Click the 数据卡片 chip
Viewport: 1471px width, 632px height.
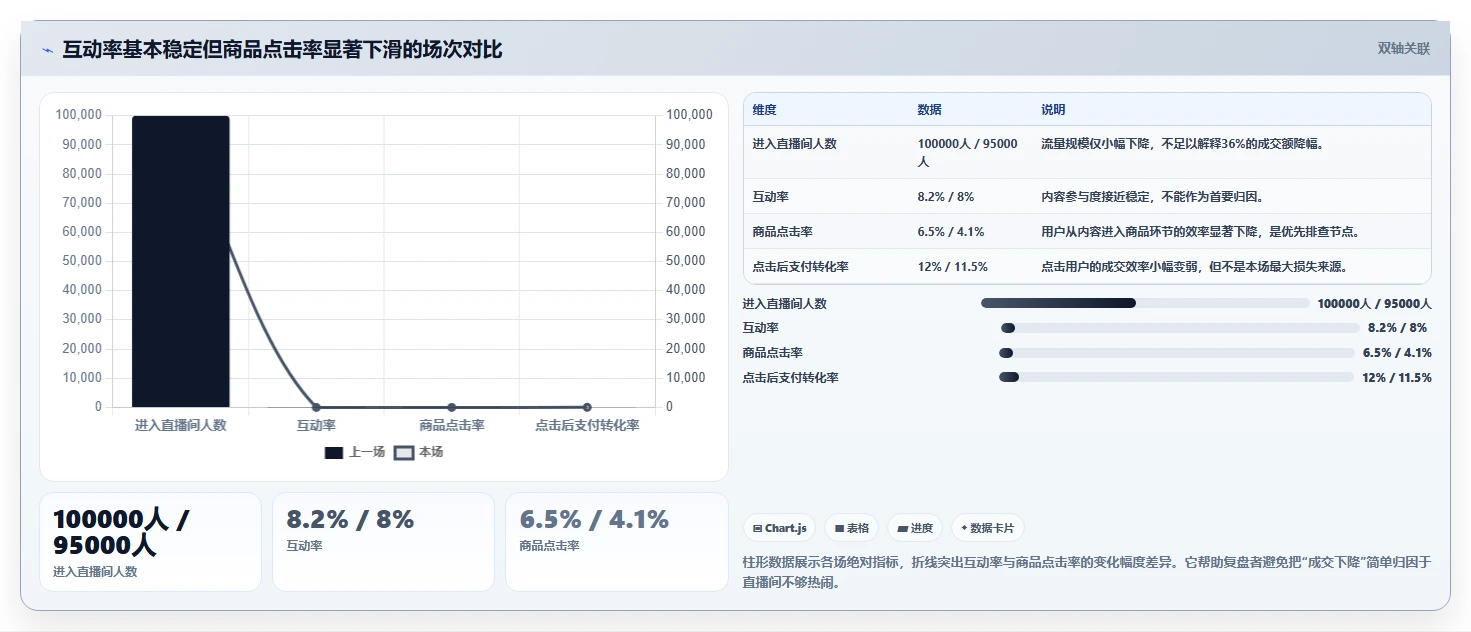click(987, 528)
